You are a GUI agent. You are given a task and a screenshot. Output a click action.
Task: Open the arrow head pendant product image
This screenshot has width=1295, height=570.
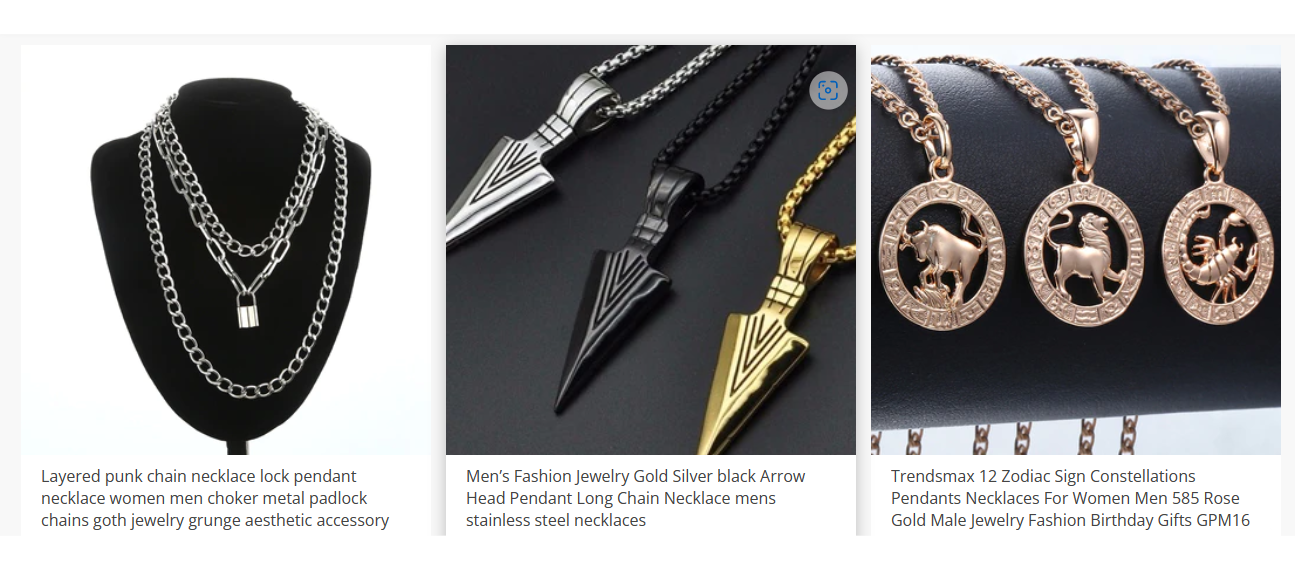(x=651, y=250)
